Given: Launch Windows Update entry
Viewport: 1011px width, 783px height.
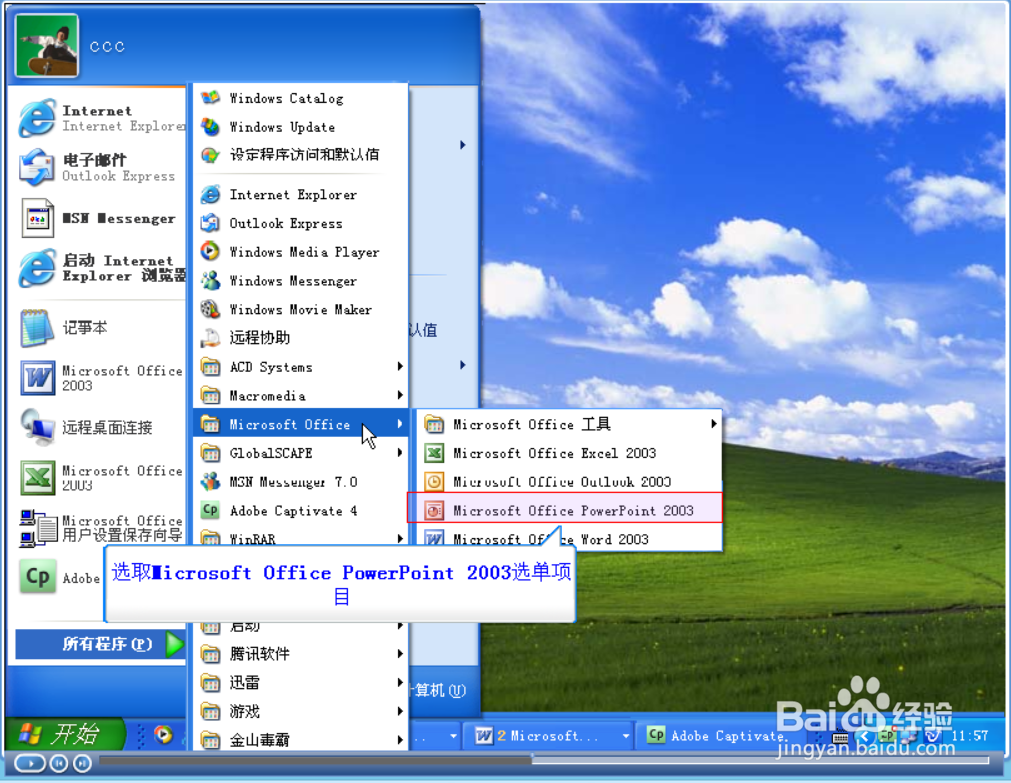Looking at the screenshot, I should point(300,127).
